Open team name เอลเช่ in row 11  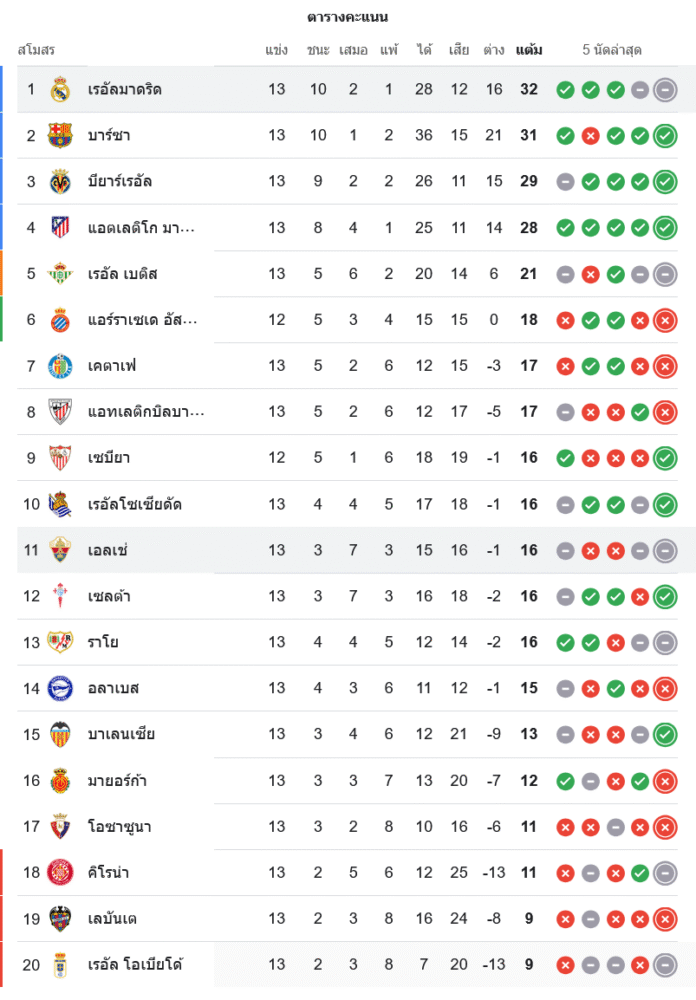[108, 550]
